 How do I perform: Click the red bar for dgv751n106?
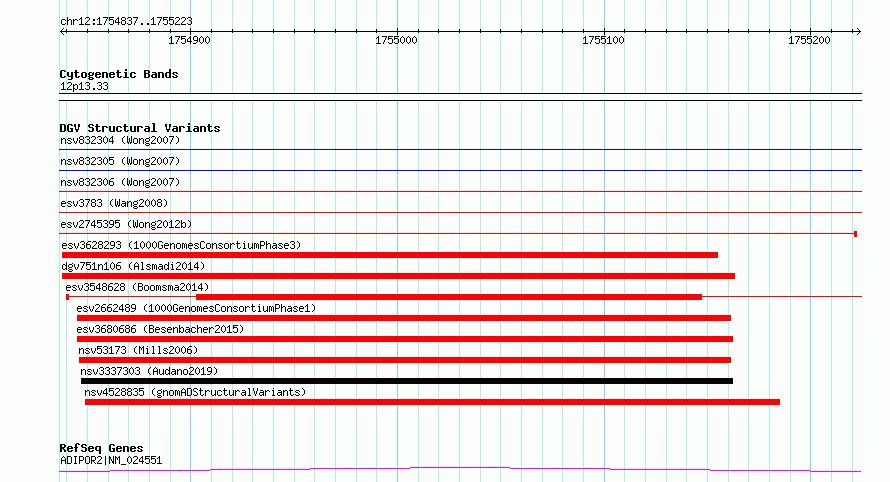click(398, 276)
